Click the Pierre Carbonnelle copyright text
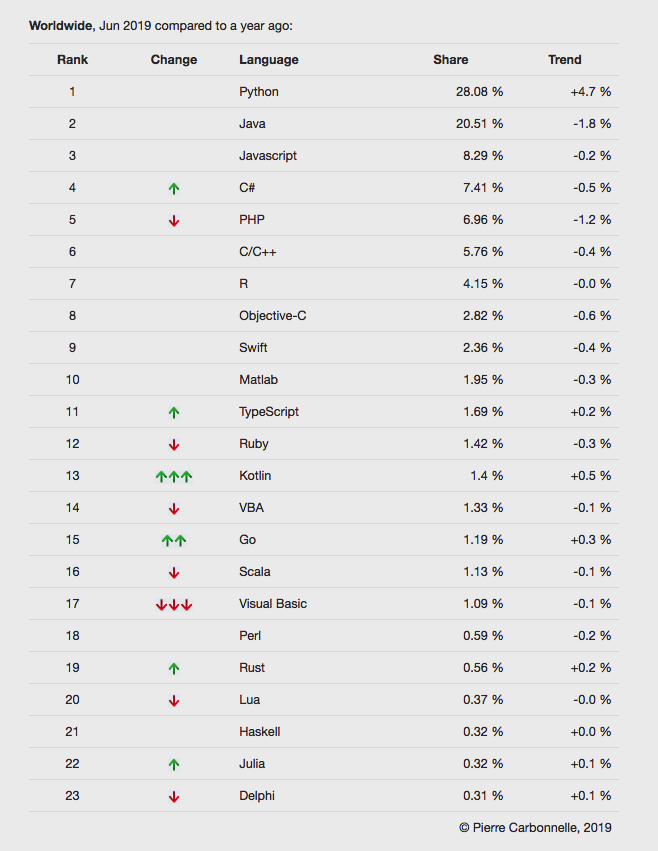This screenshot has height=851, width=658. point(535,827)
